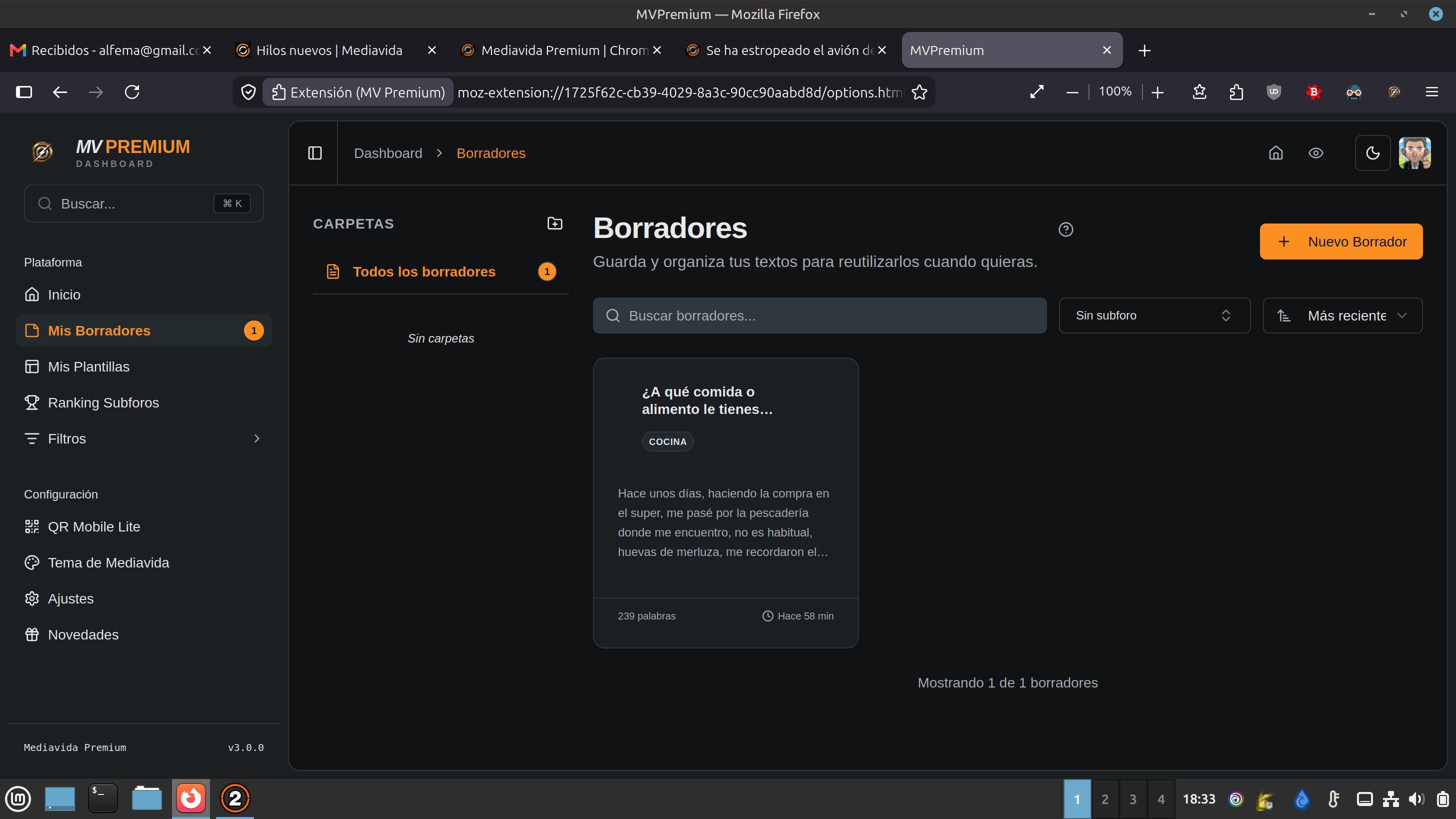Open Novedades in the sidebar
Viewport: 1456px width, 819px height.
(x=144, y=634)
